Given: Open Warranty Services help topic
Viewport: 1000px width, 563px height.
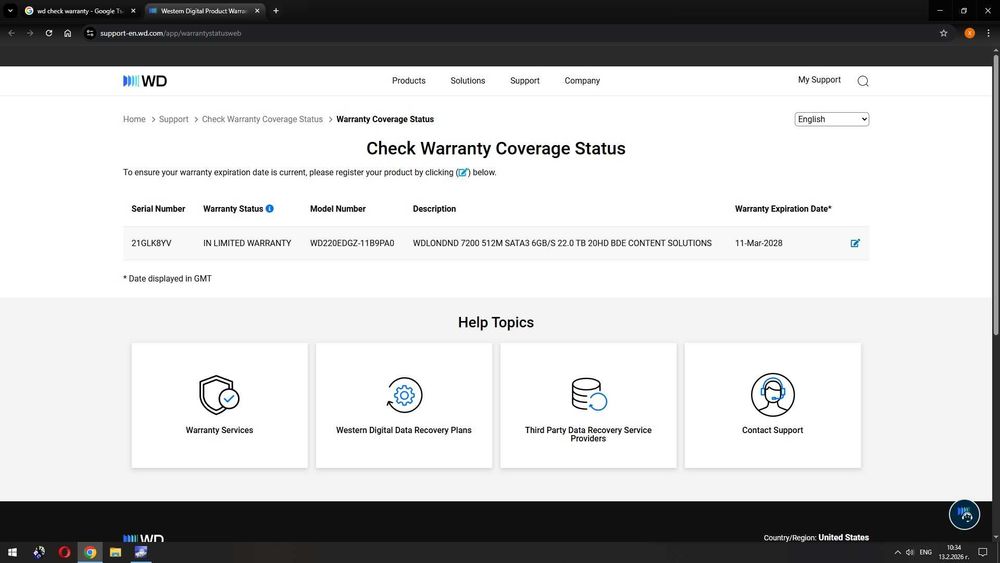Looking at the screenshot, I should (x=219, y=406).
